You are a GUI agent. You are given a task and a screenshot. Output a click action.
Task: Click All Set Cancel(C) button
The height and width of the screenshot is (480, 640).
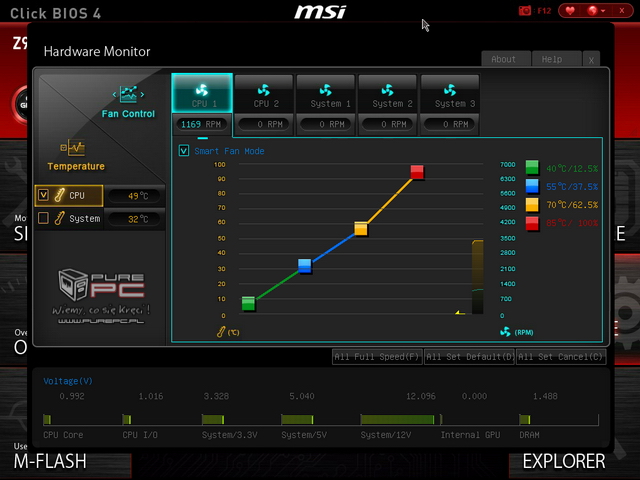point(561,357)
